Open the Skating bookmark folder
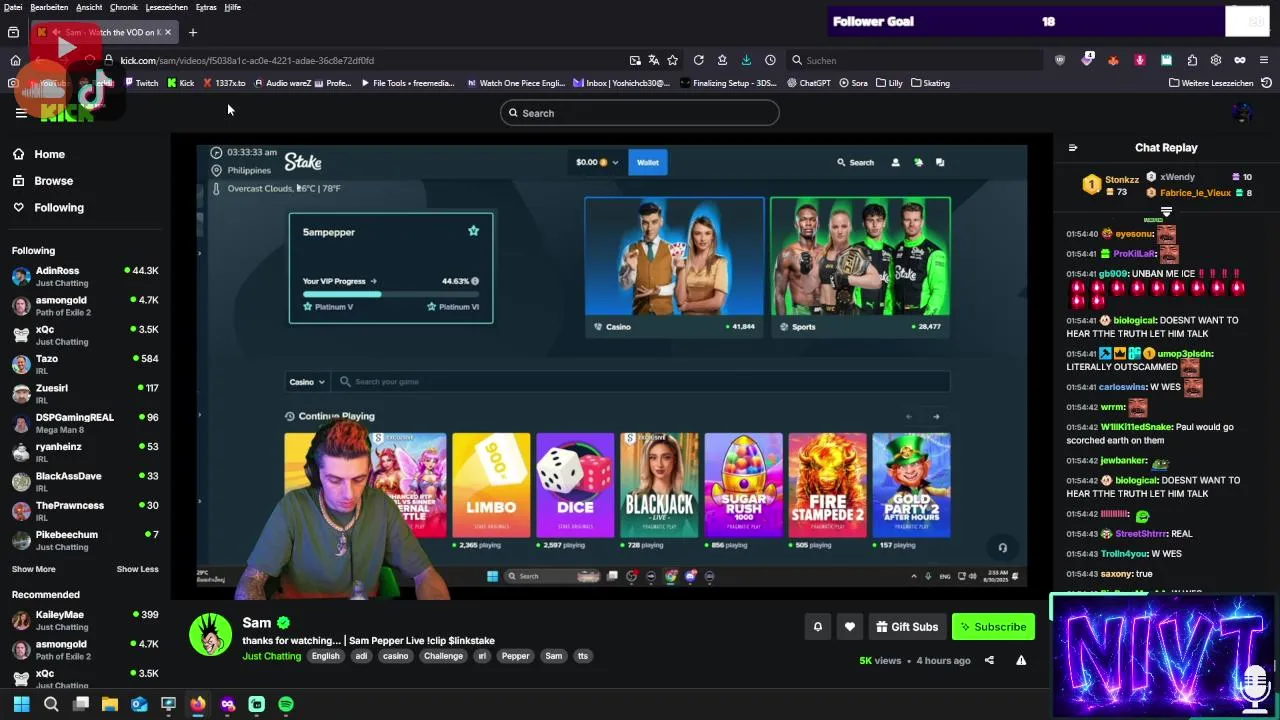The image size is (1280, 720). tap(930, 83)
